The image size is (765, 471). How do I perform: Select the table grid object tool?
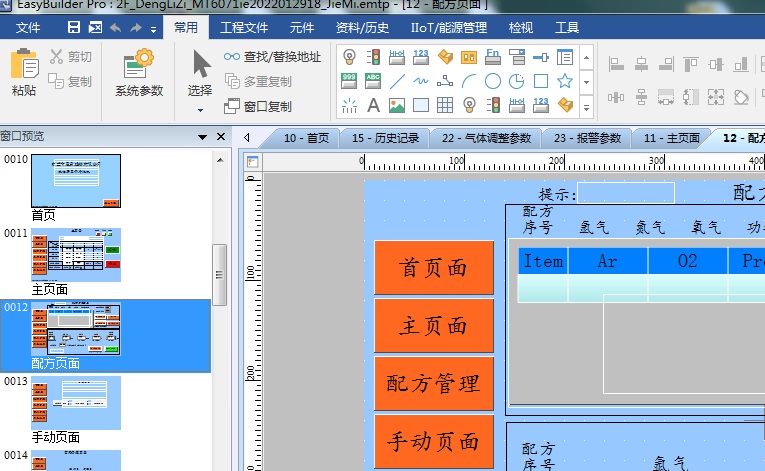(x=445, y=105)
